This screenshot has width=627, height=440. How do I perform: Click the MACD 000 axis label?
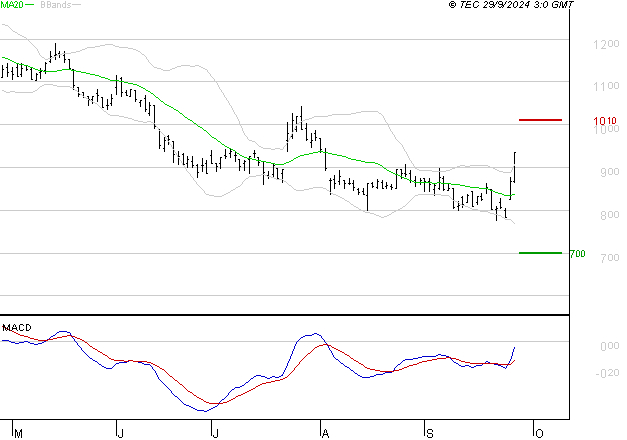(x=609, y=346)
